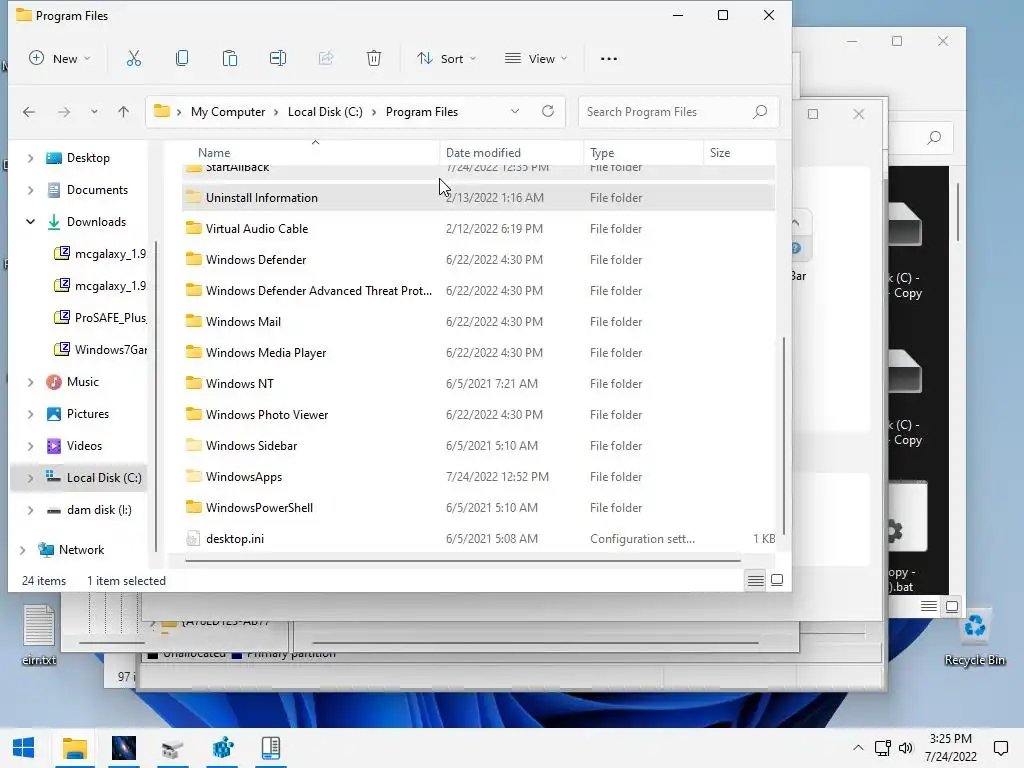Screen dimensions: 1024x768
Task: Click the file list vertical scrollbar
Action: click(x=783, y=436)
